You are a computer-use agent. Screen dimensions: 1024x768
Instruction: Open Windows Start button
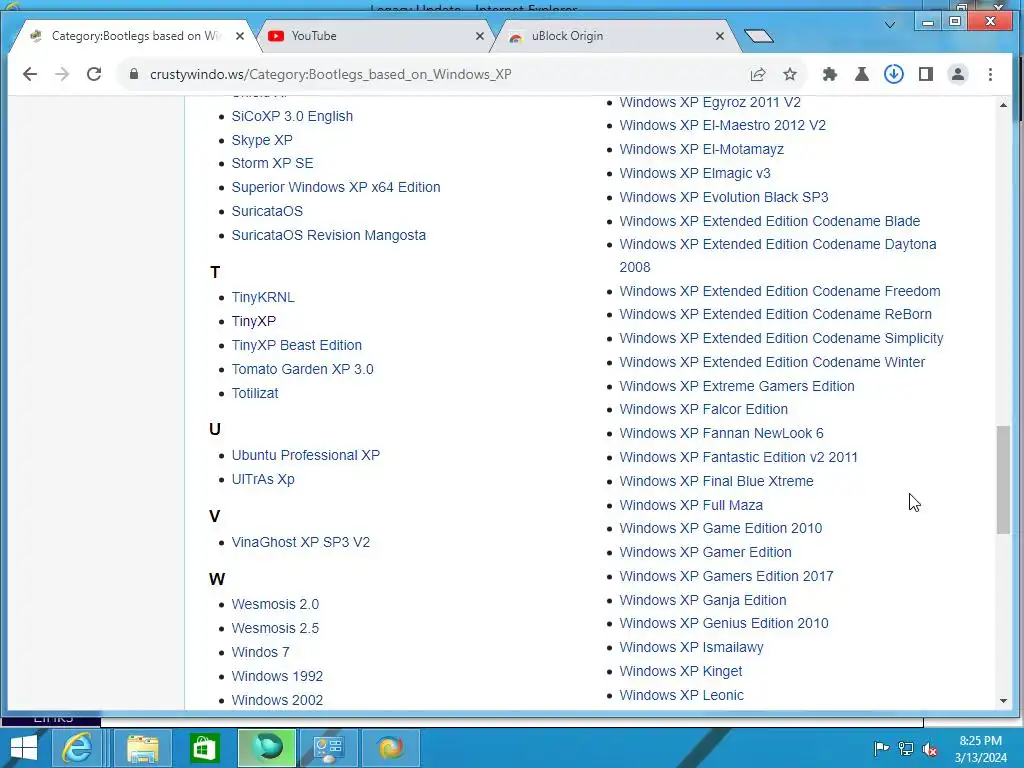(24, 748)
